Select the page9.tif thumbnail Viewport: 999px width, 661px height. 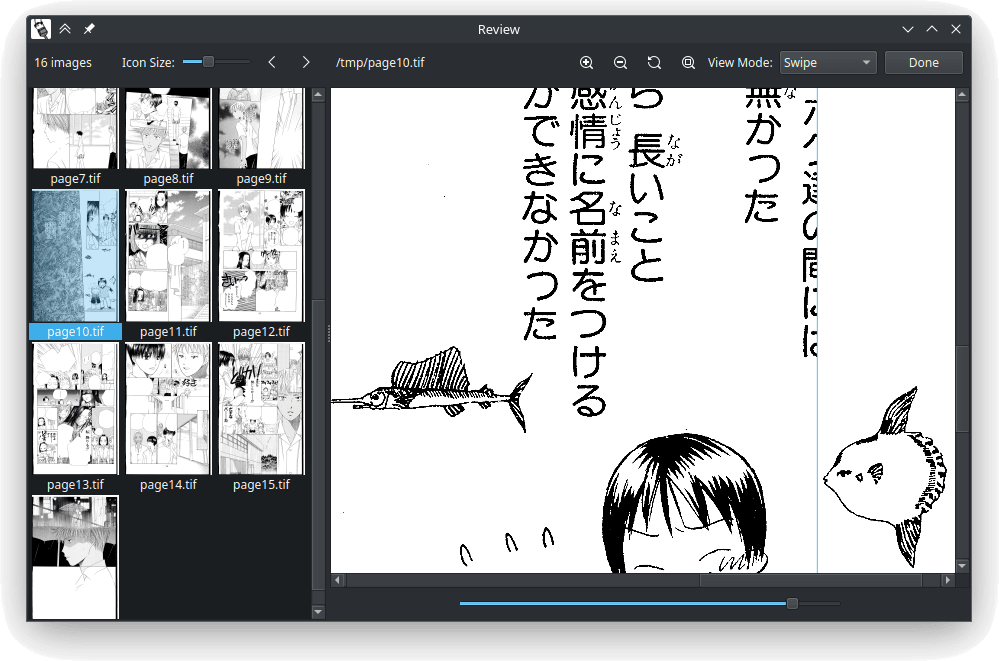[261, 128]
